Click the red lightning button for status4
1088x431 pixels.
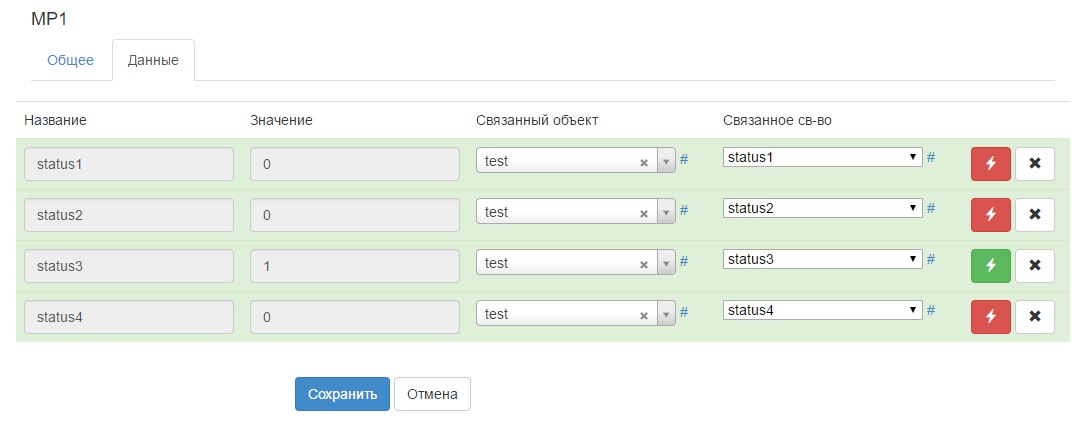tap(990, 316)
